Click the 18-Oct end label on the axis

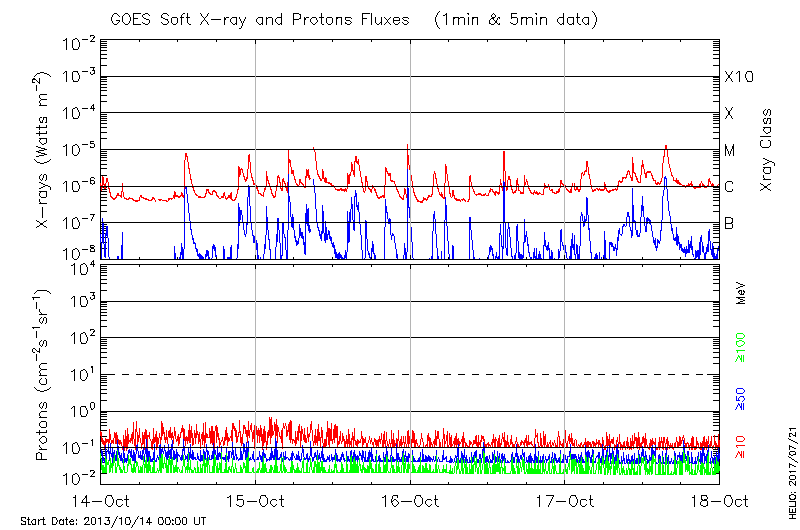719,500
